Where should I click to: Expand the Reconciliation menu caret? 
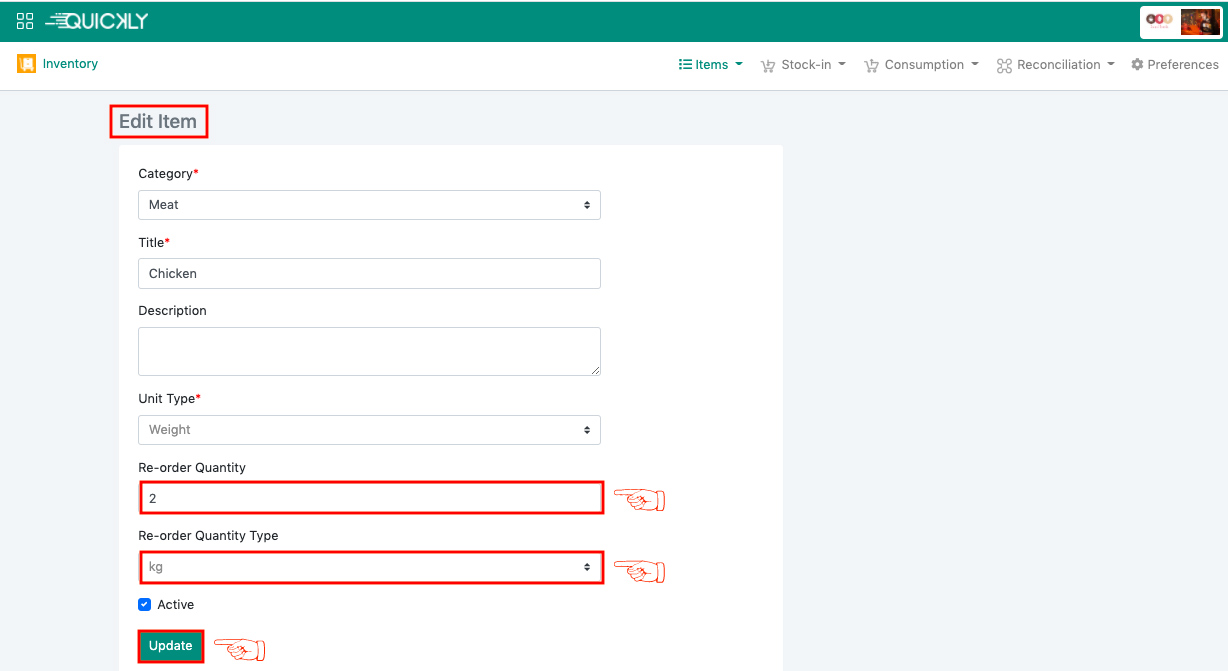pyautogui.click(x=1111, y=65)
